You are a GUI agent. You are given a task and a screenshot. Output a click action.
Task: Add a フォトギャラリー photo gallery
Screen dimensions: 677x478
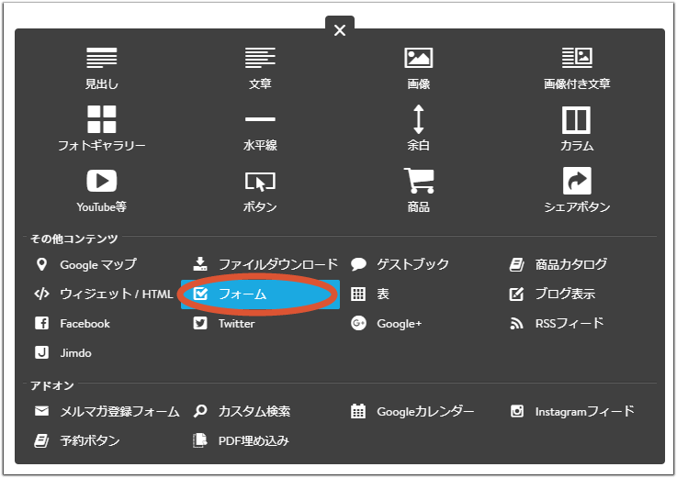pos(101,128)
